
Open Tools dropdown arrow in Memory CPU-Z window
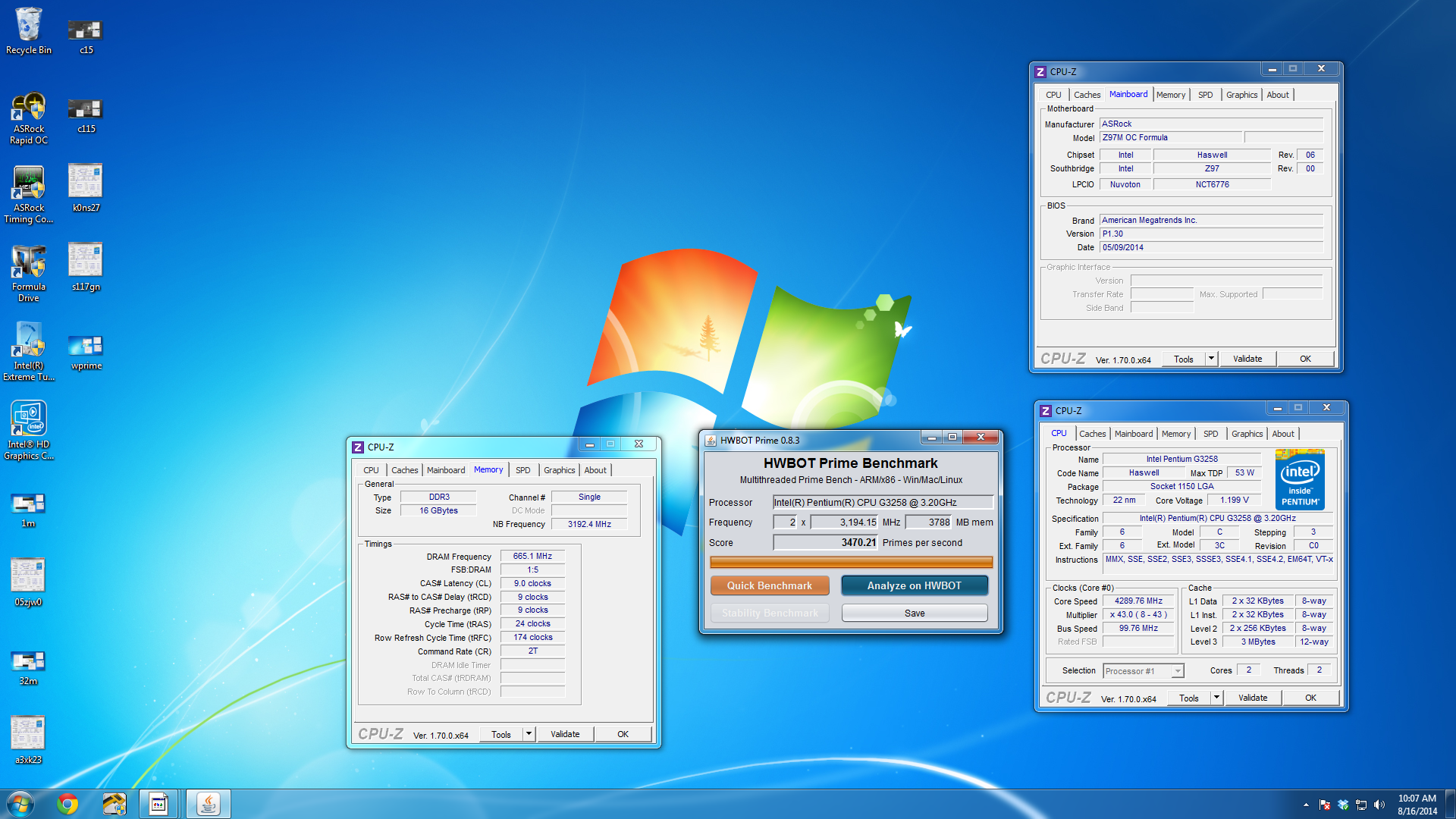[529, 734]
